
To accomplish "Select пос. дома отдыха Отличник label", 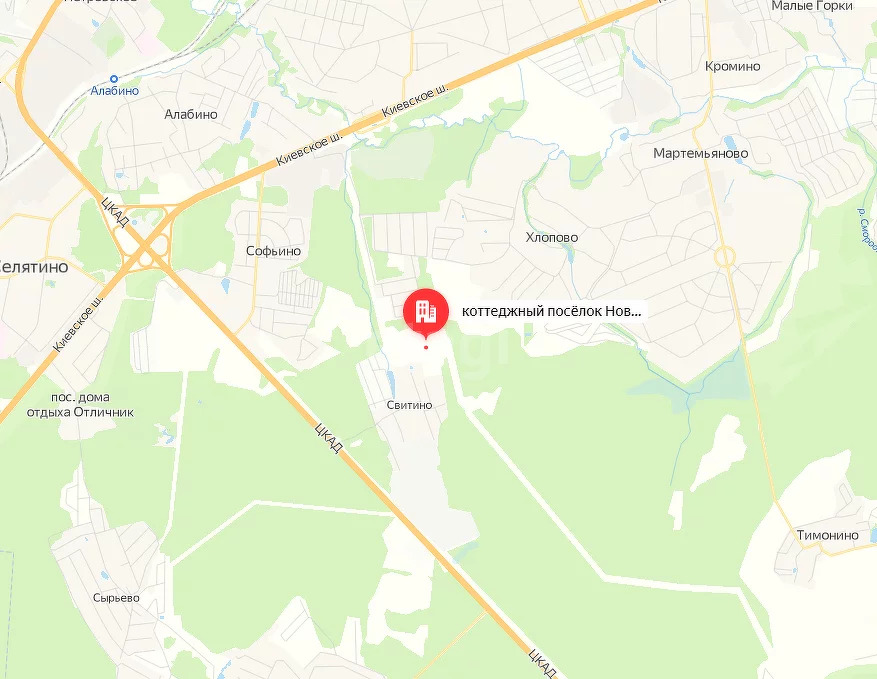I will (x=81, y=405).
